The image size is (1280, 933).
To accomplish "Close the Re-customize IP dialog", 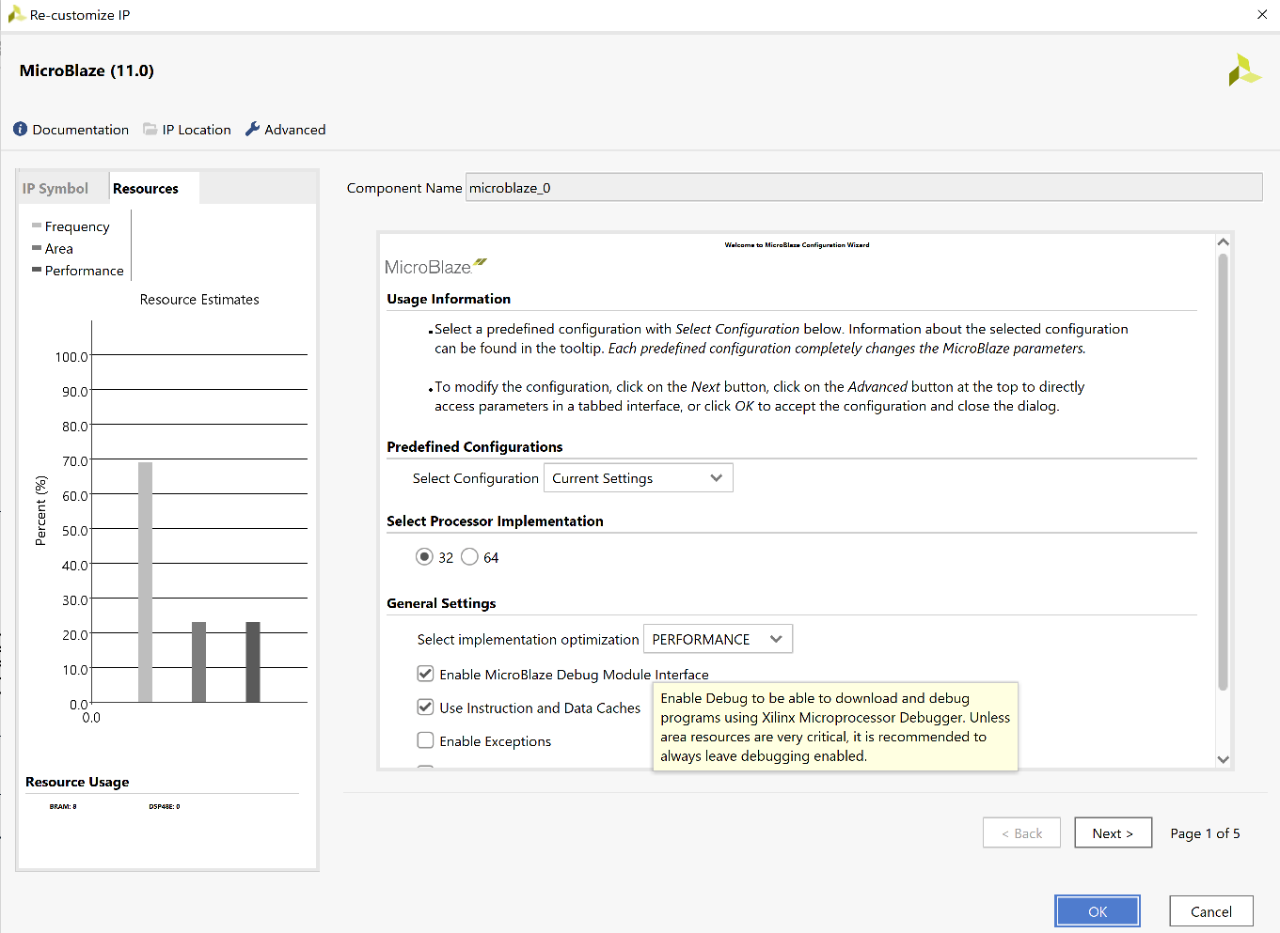I will coord(1261,15).
